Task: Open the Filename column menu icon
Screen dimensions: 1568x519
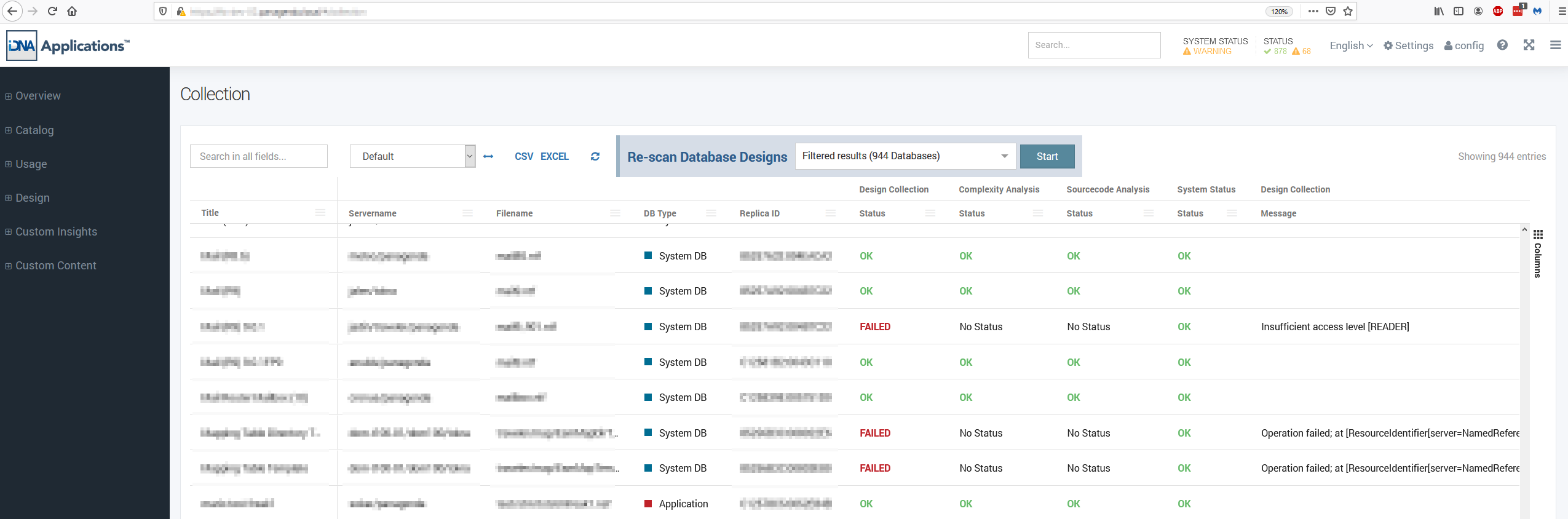Action: pyautogui.click(x=616, y=213)
